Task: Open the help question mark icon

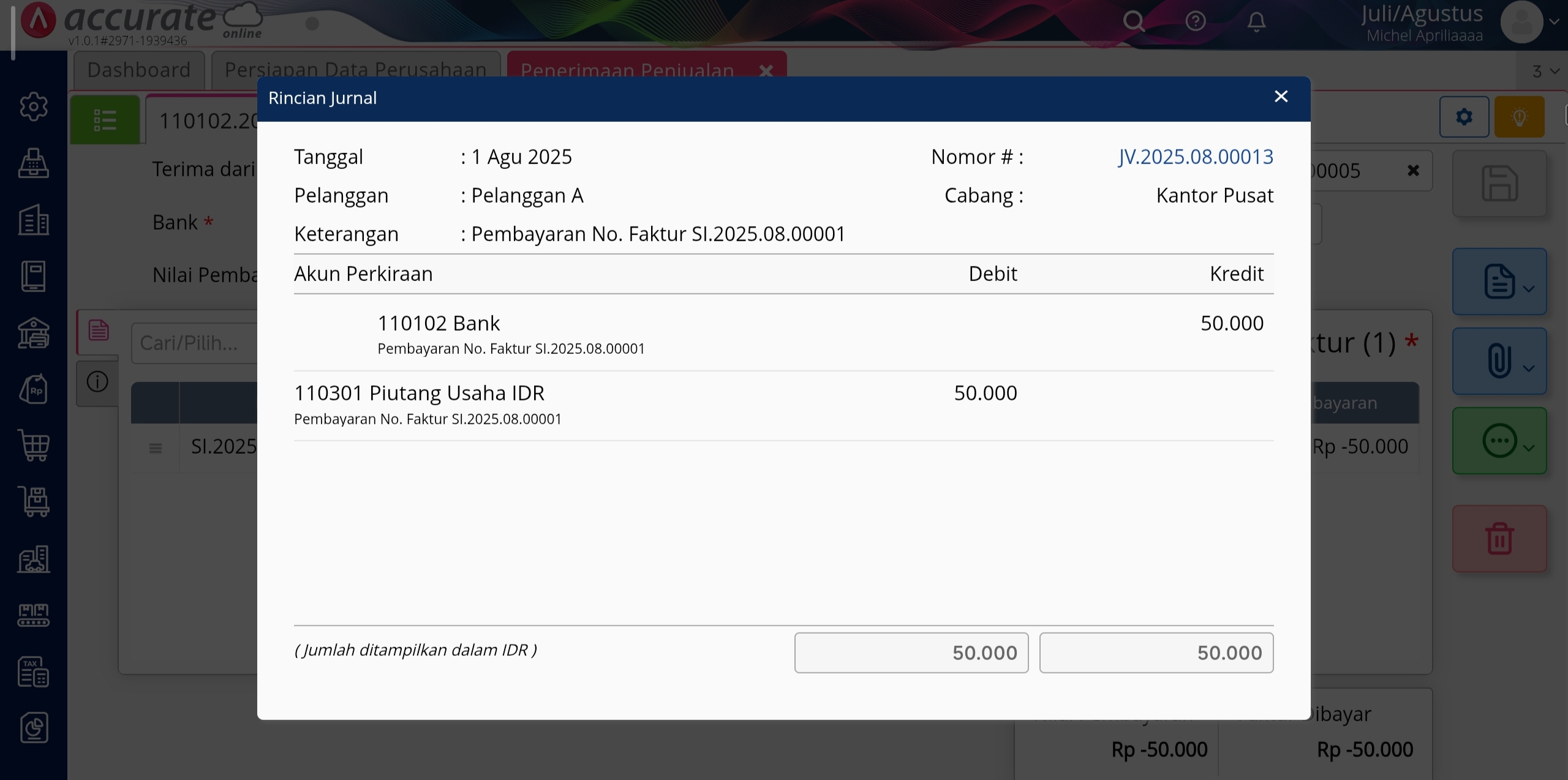Action: point(1195,22)
